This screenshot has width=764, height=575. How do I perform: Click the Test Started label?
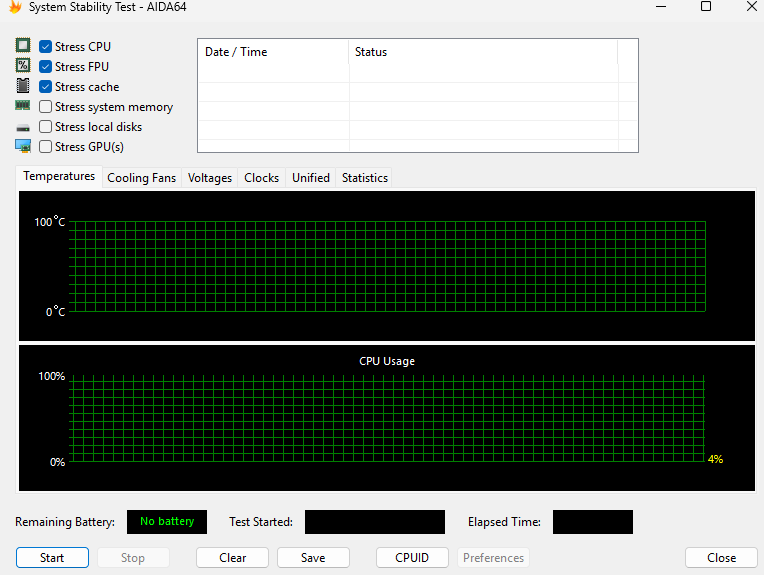(261, 522)
